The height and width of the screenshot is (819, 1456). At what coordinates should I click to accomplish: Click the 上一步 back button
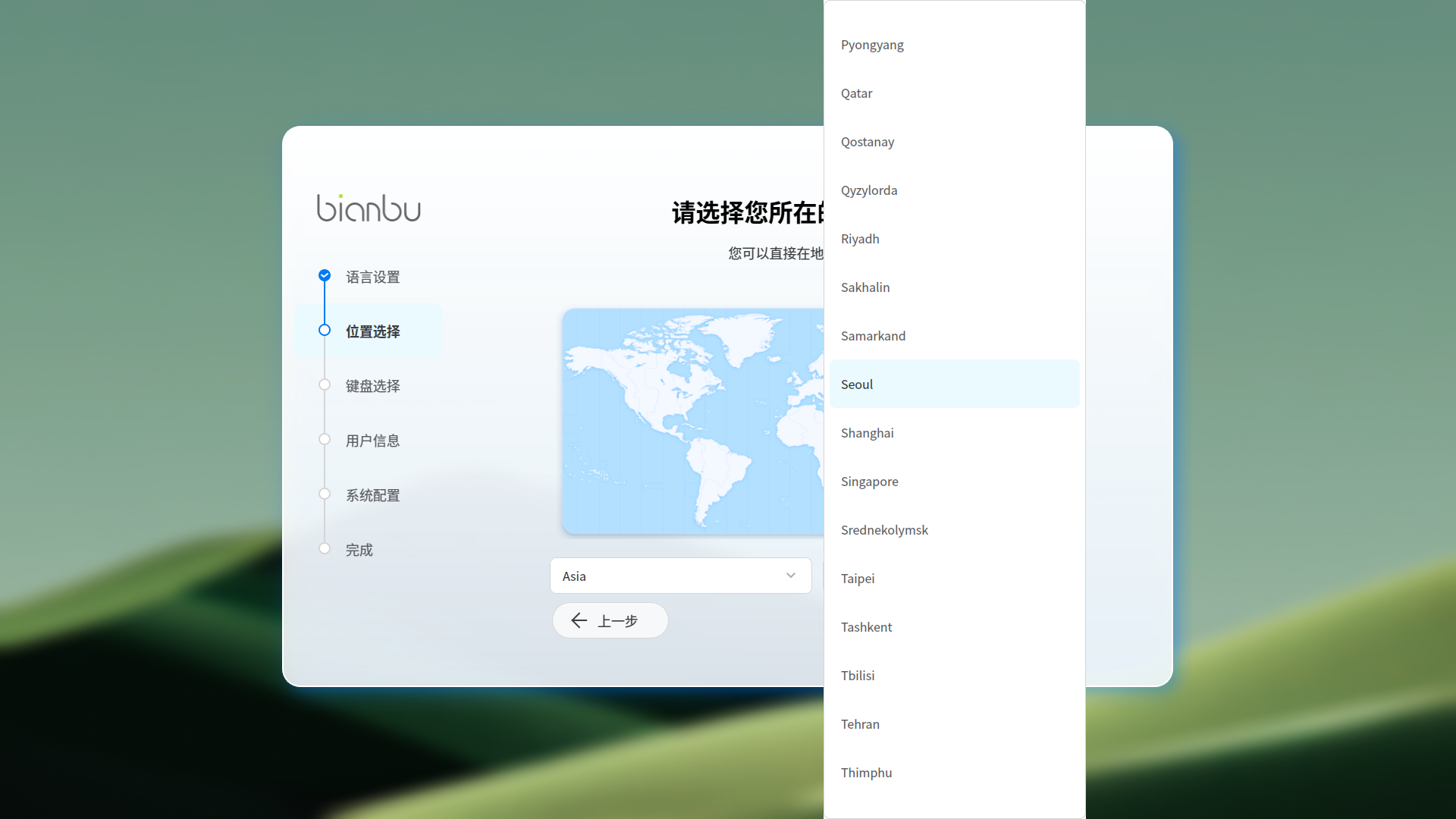[x=610, y=620]
